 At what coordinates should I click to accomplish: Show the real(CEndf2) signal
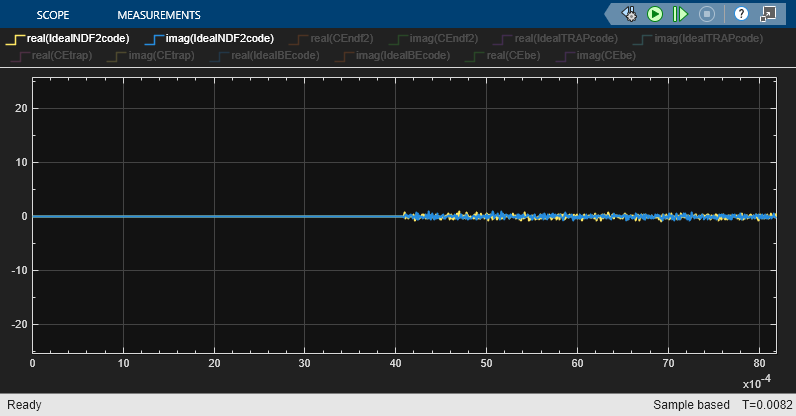tap(331, 39)
